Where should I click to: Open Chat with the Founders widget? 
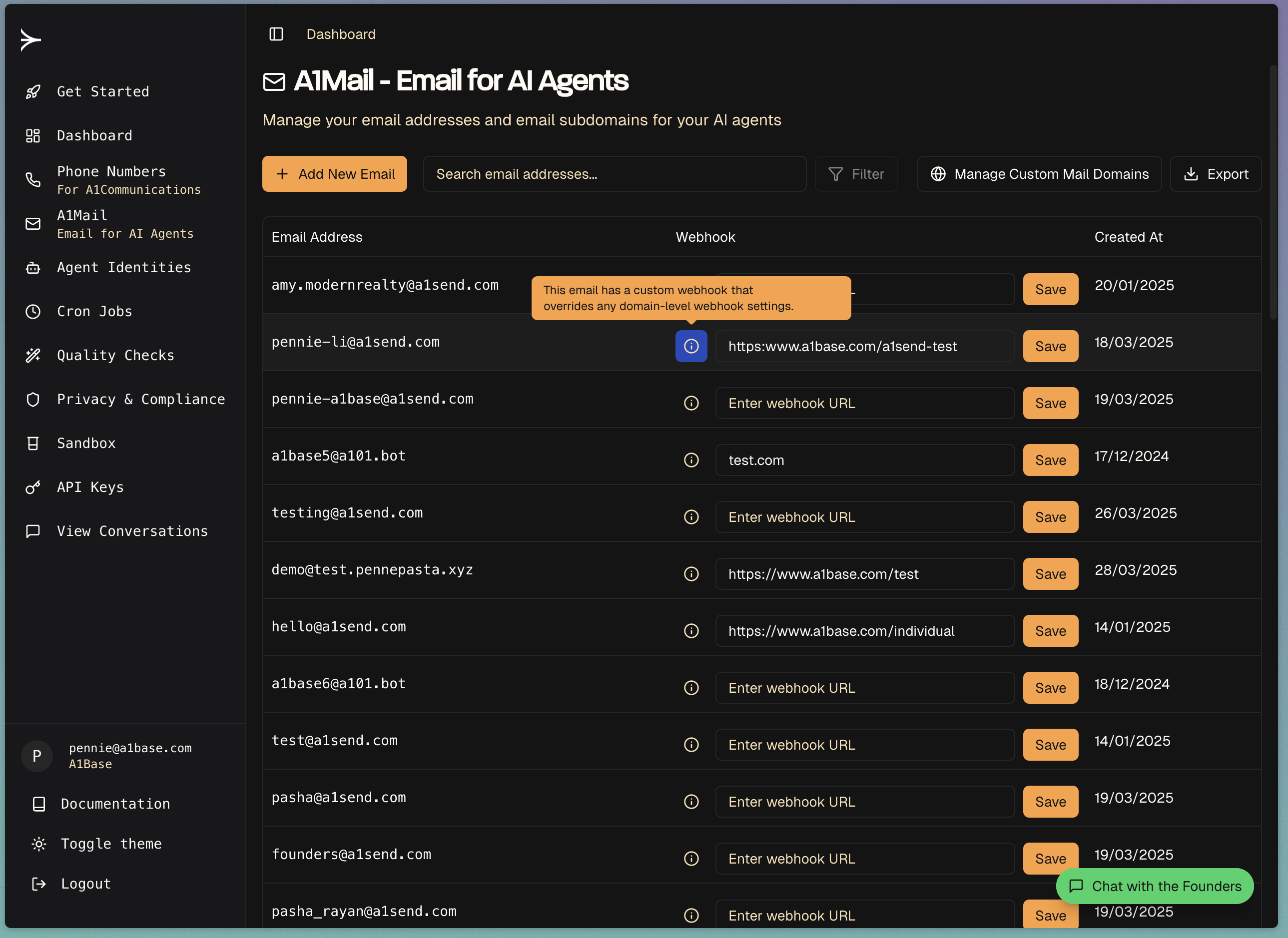(x=1155, y=886)
